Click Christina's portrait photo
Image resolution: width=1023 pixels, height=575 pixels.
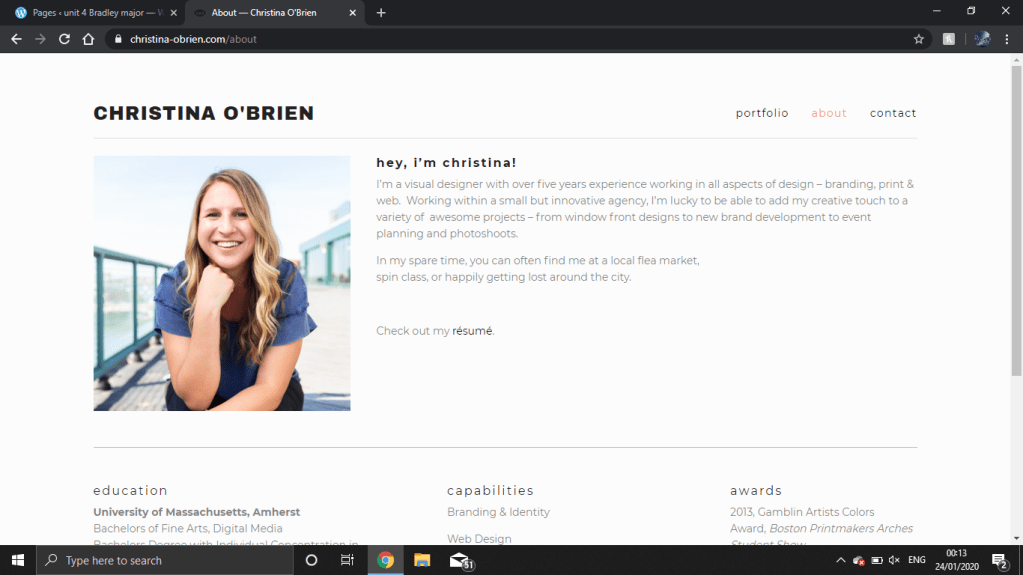[222, 283]
